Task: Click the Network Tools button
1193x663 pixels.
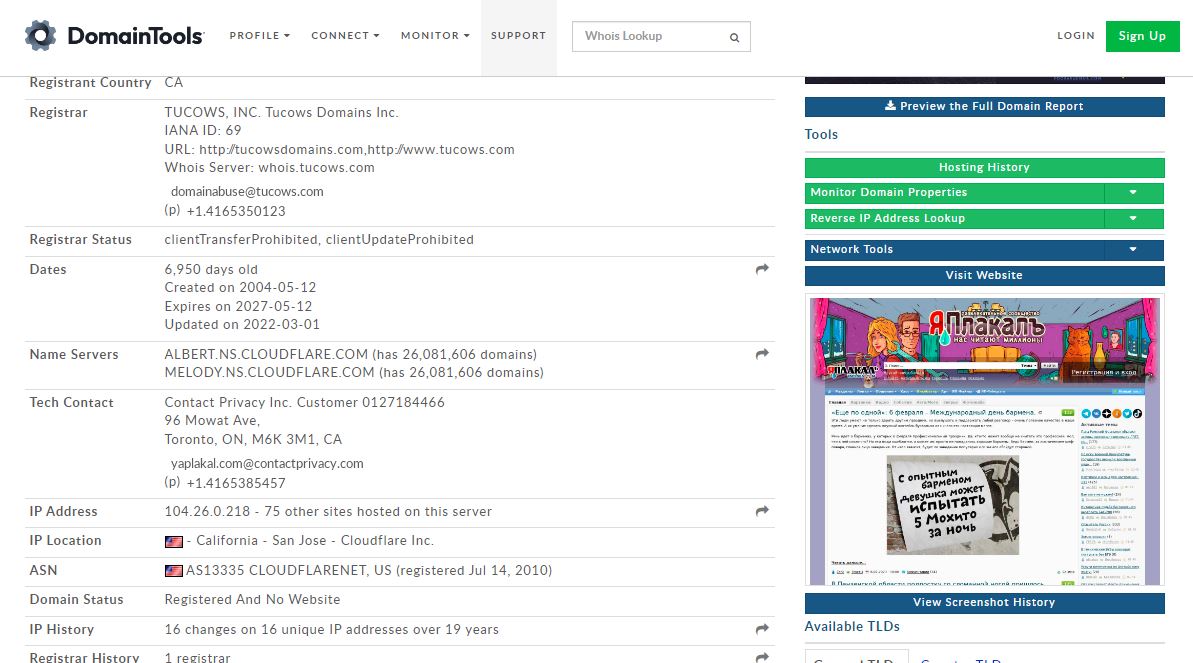Action: click(x=955, y=250)
